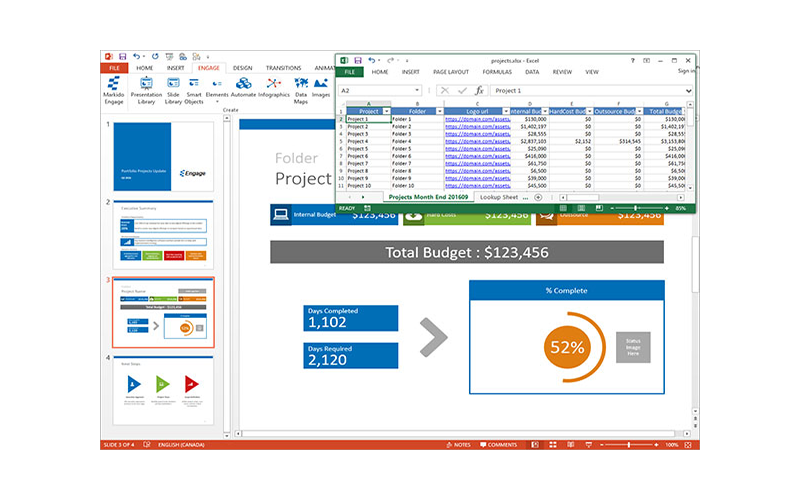Save the PowerPoint presentation from quick access
Viewport: 800px width, 500px height.
point(122,57)
